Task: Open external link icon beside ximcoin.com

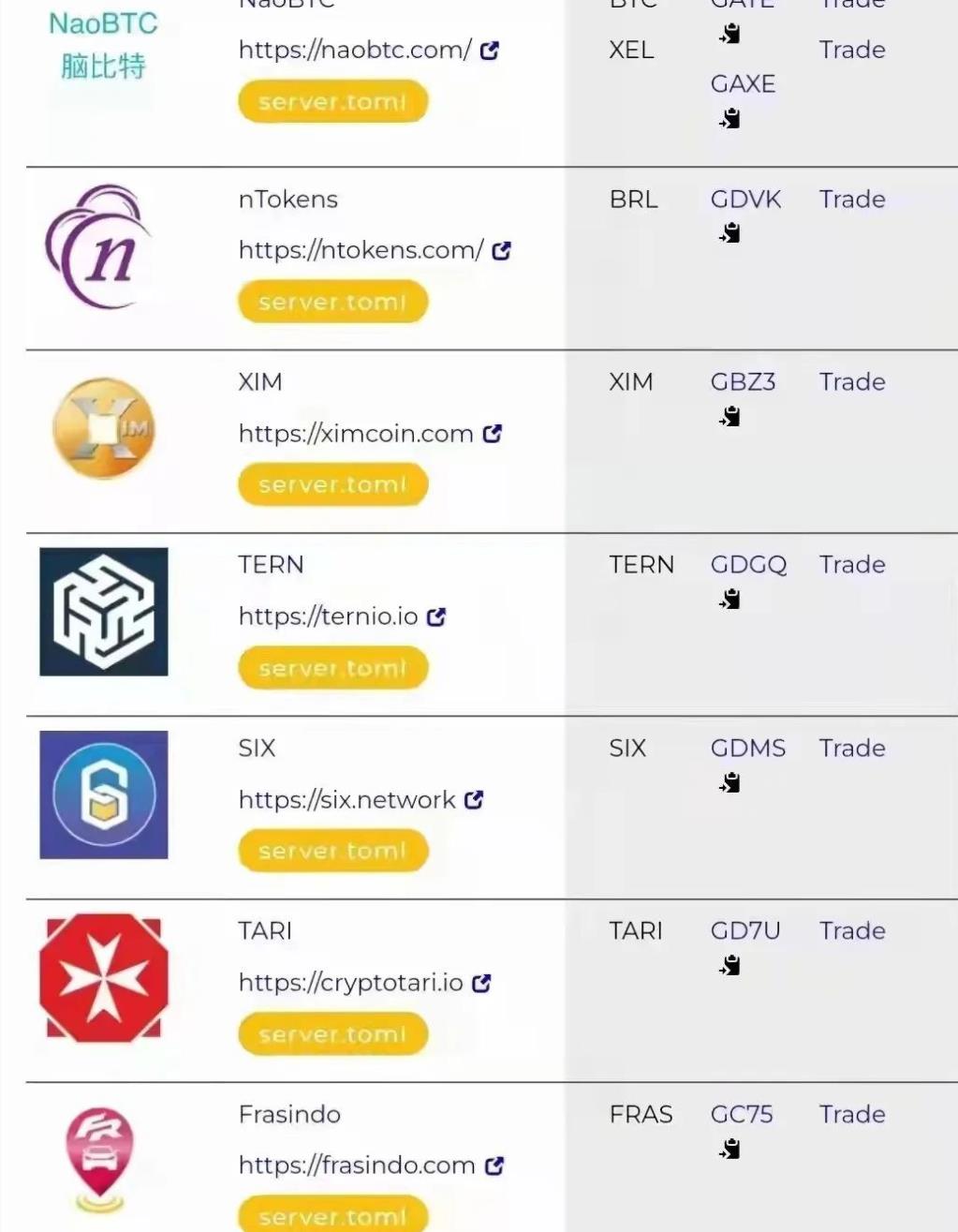Action: coord(493,433)
